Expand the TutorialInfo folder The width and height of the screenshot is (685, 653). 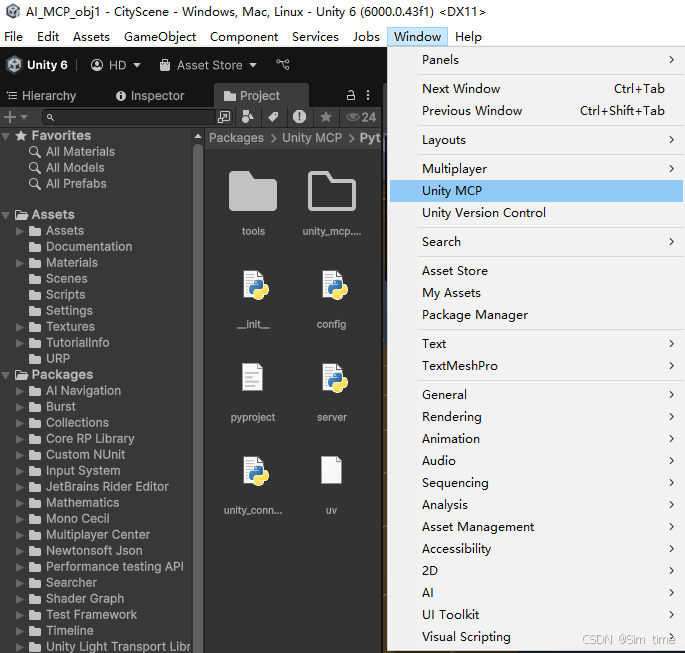19,343
